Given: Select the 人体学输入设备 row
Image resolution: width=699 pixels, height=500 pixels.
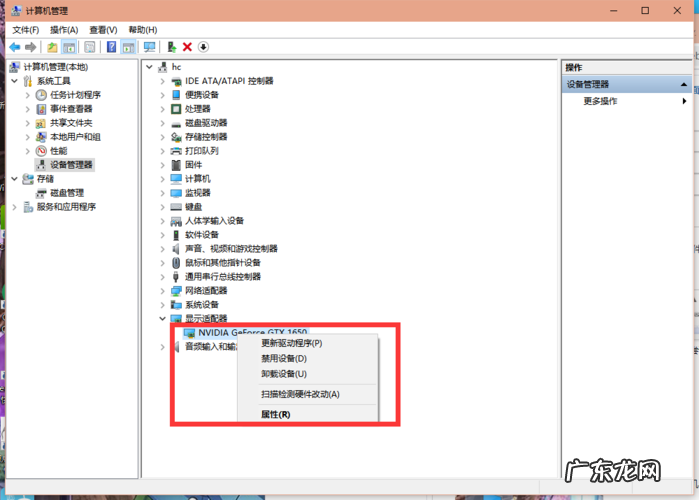Looking at the screenshot, I should (x=214, y=221).
